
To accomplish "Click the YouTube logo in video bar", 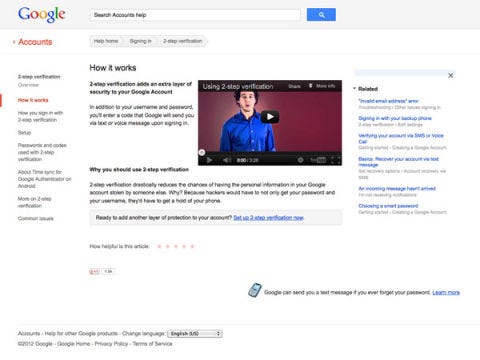I will [318, 160].
